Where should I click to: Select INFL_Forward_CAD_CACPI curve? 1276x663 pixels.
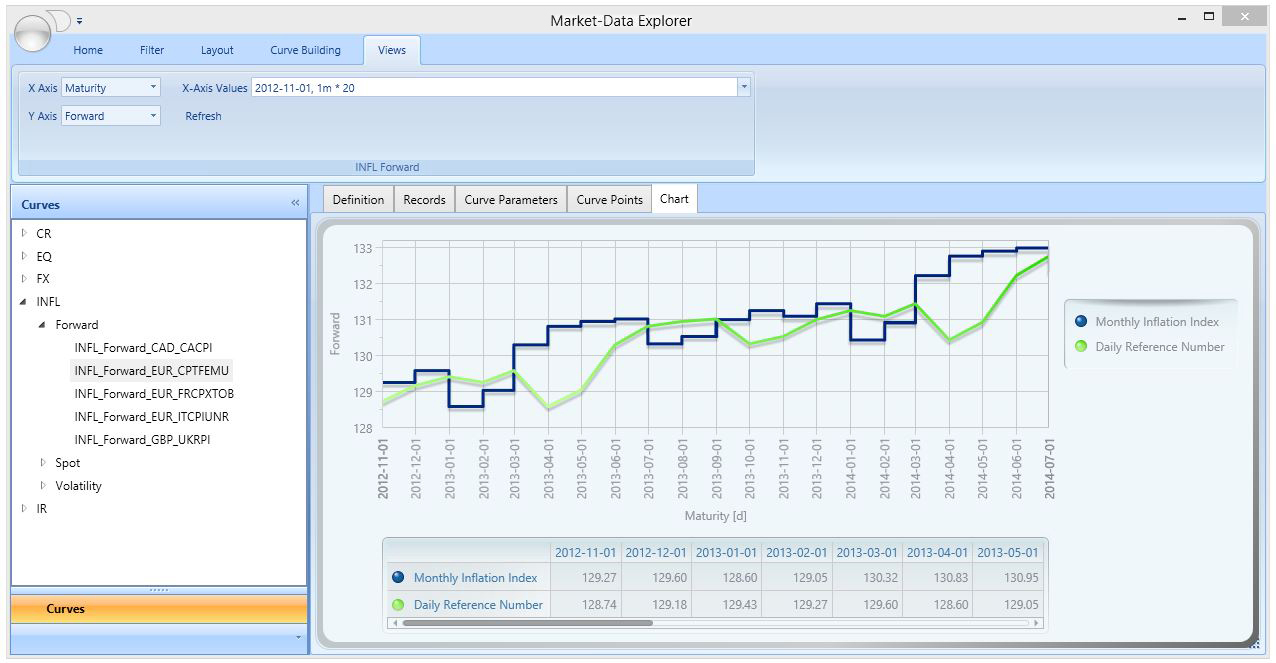[143, 348]
